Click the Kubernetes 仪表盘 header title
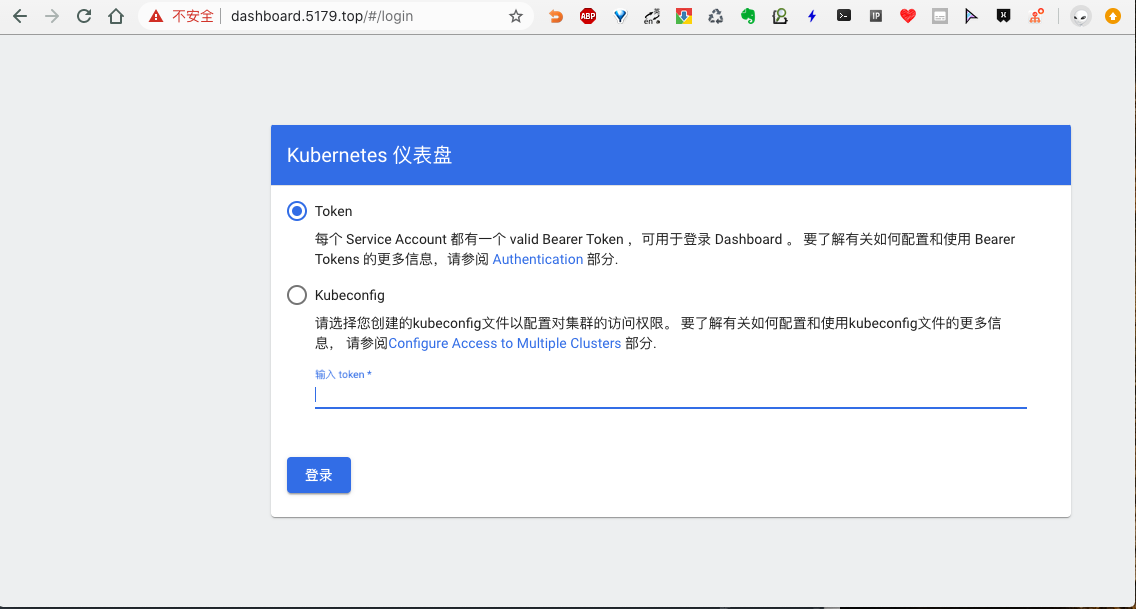The width and height of the screenshot is (1136, 609). 369,155
